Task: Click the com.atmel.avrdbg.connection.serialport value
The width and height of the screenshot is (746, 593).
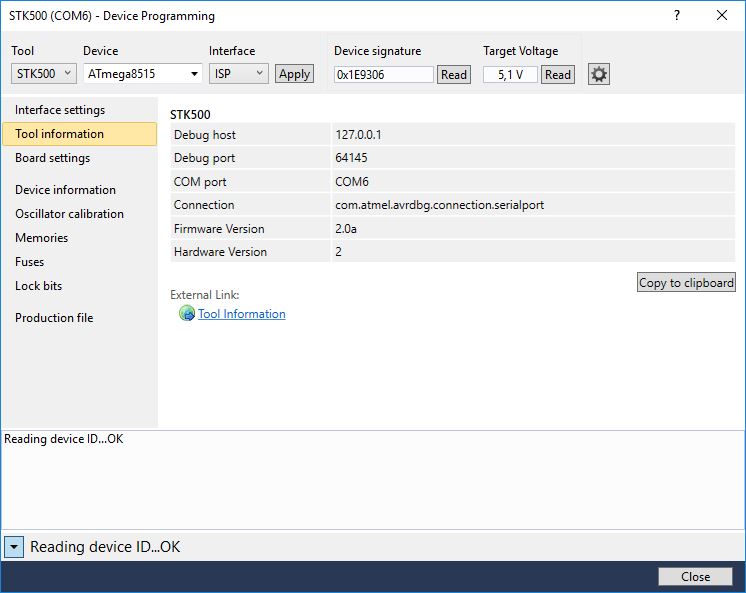Action: point(533,205)
